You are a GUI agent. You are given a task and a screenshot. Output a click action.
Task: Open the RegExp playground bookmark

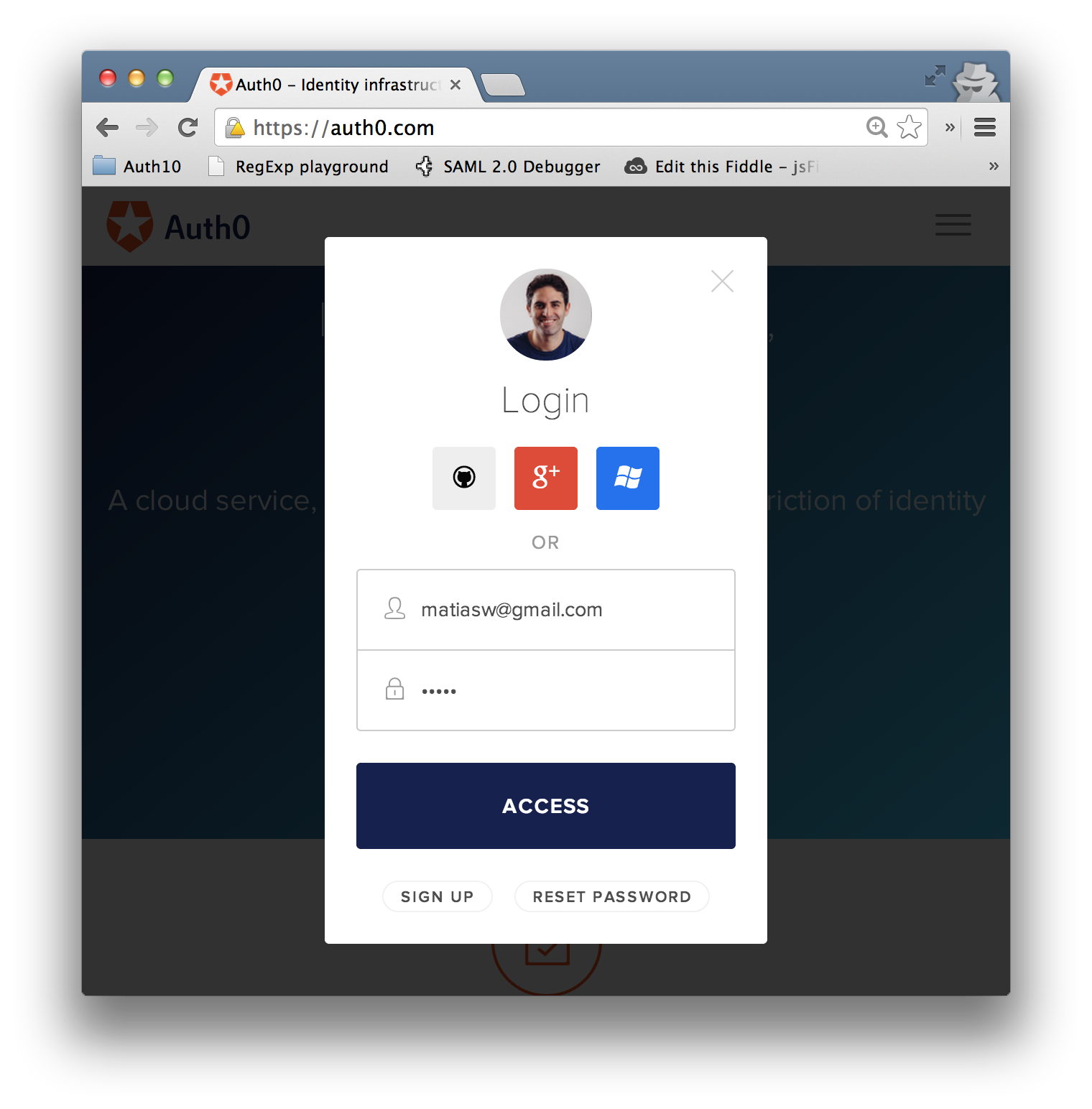pyautogui.click(x=298, y=166)
